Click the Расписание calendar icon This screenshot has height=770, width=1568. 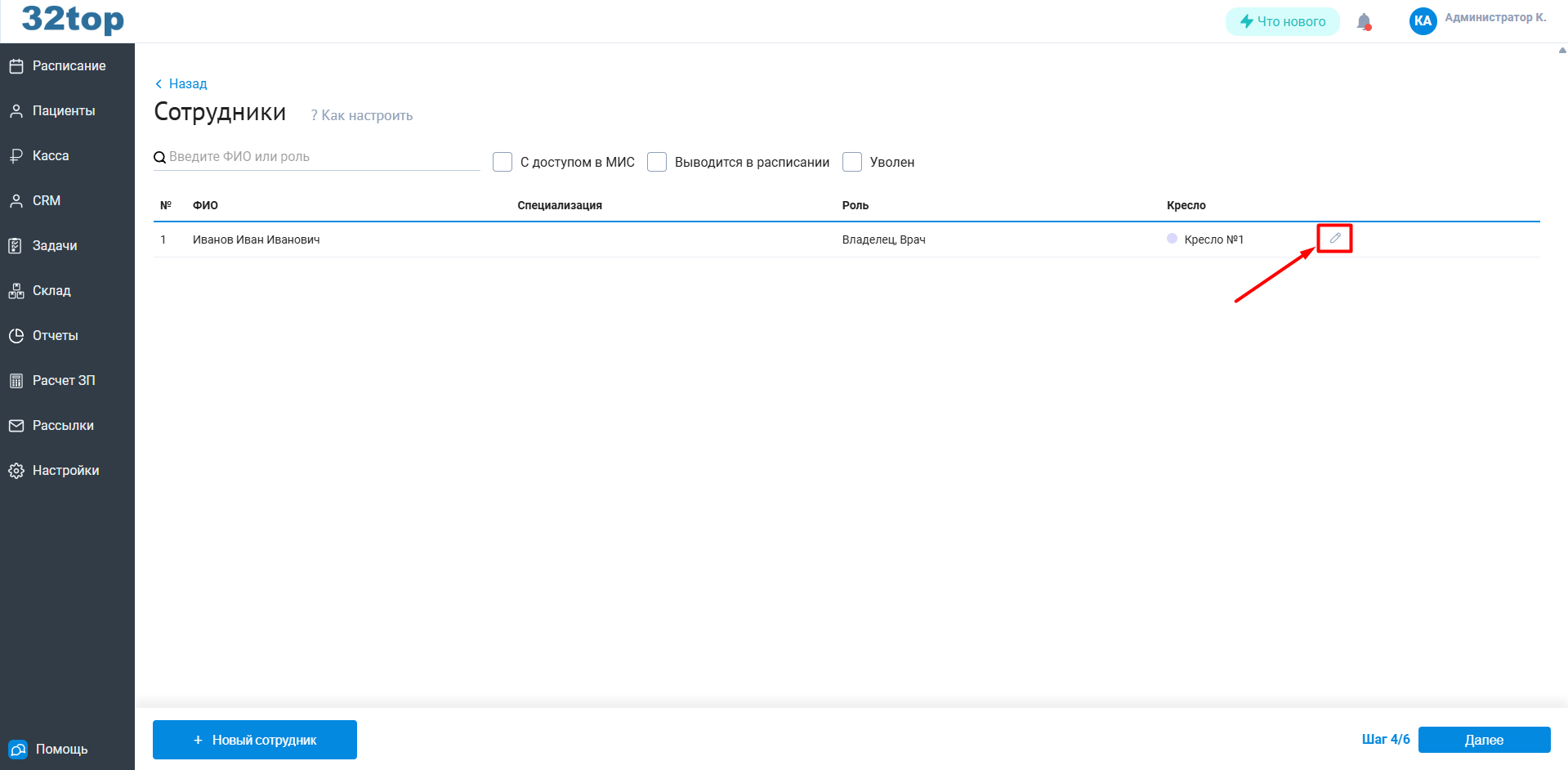click(x=16, y=66)
